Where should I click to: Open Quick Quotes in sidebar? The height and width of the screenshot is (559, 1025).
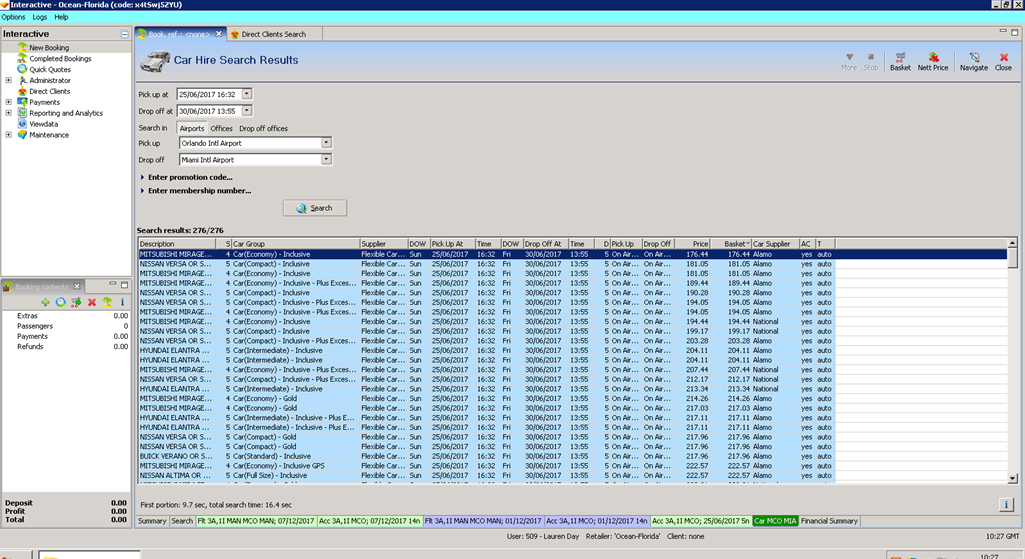(x=49, y=70)
